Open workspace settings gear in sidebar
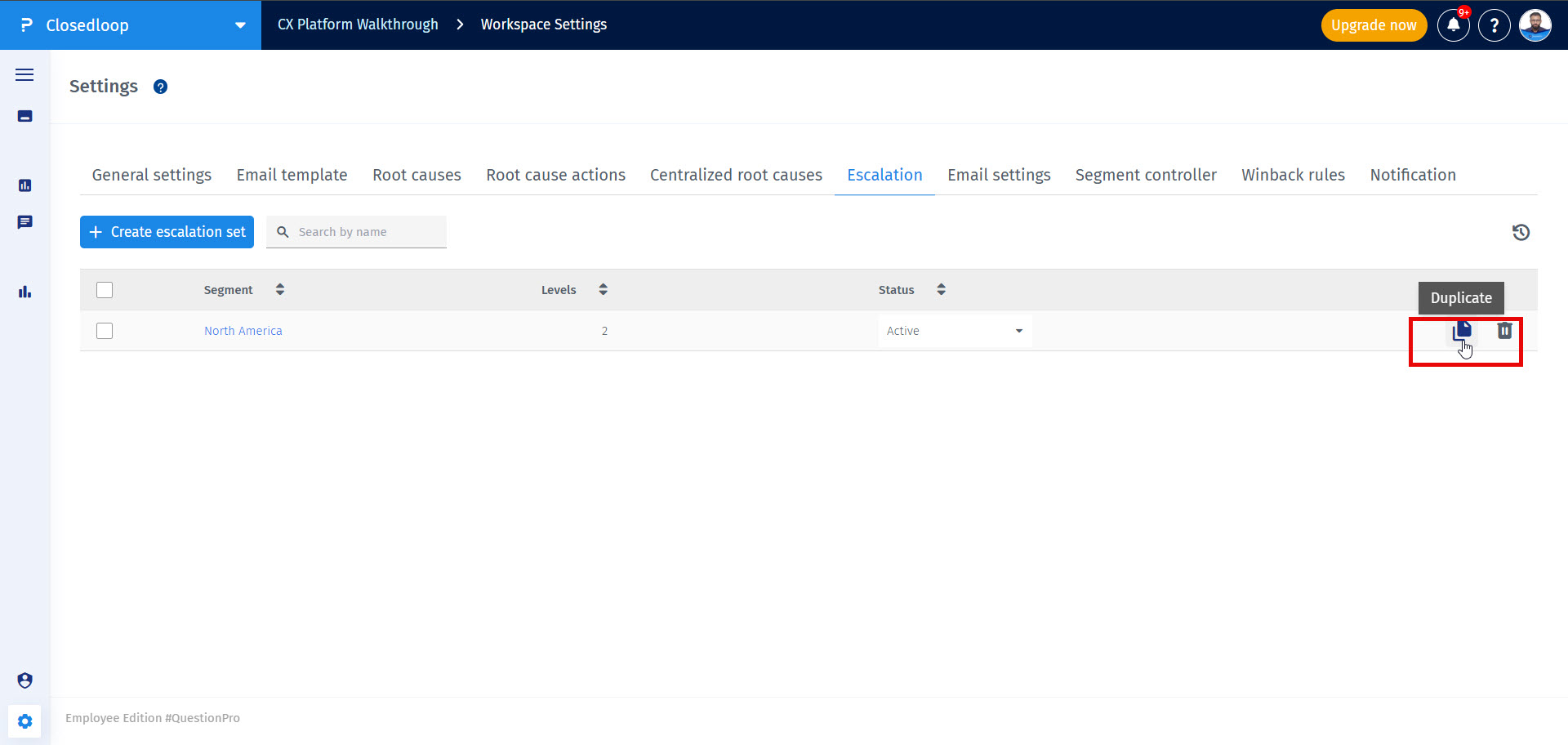 tap(24, 721)
